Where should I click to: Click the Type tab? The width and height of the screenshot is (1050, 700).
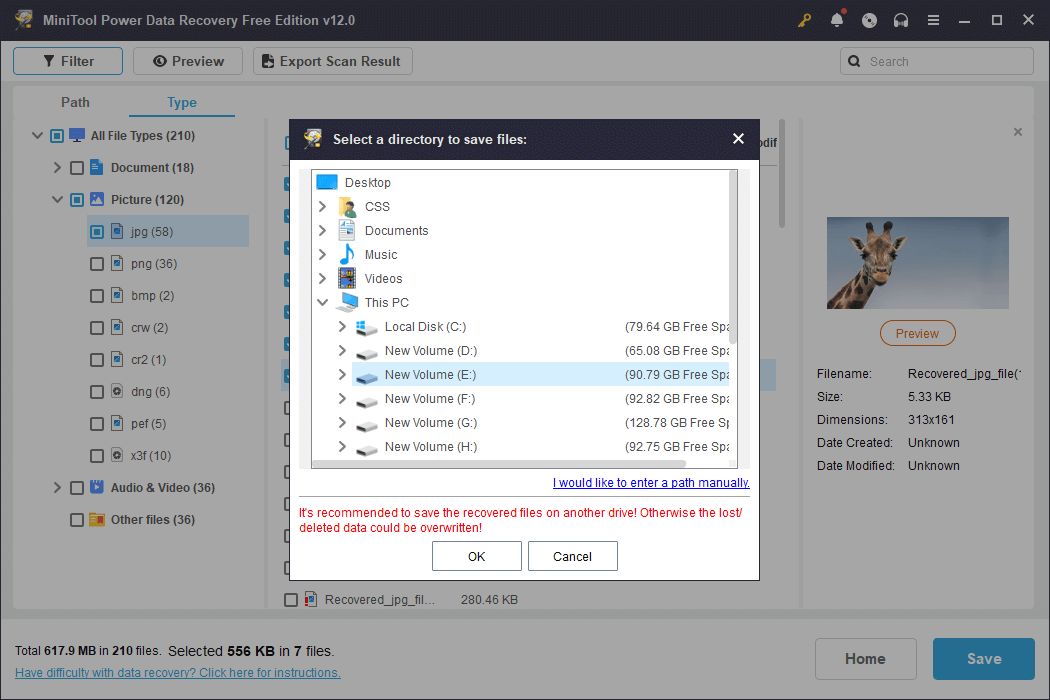(x=181, y=102)
